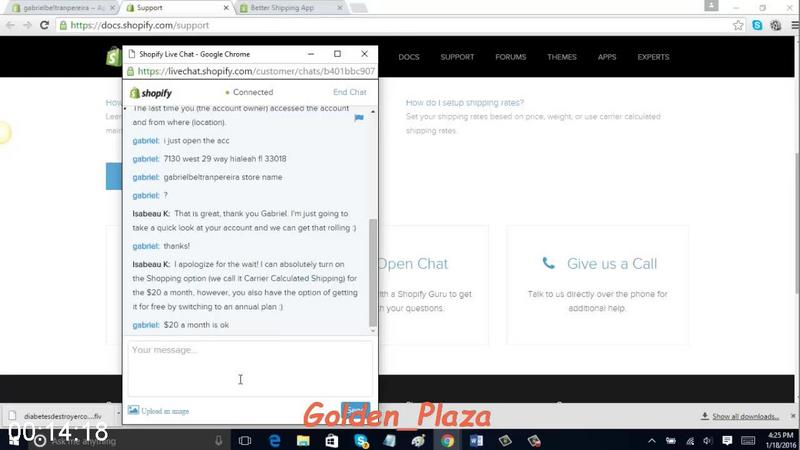800x450 pixels.
Task: Click the Connected status text
Action: click(253, 92)
